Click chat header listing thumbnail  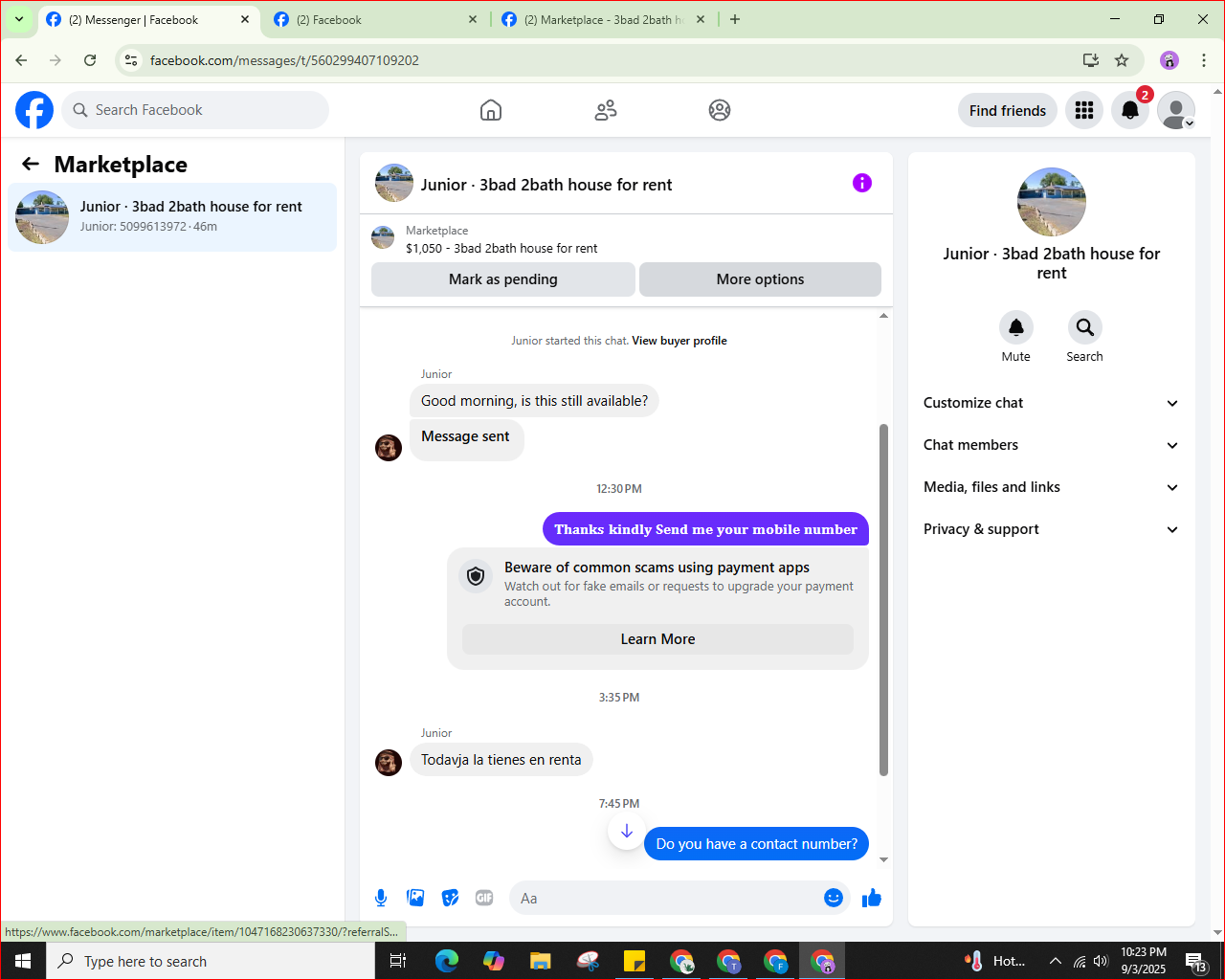tap(394, 183)
